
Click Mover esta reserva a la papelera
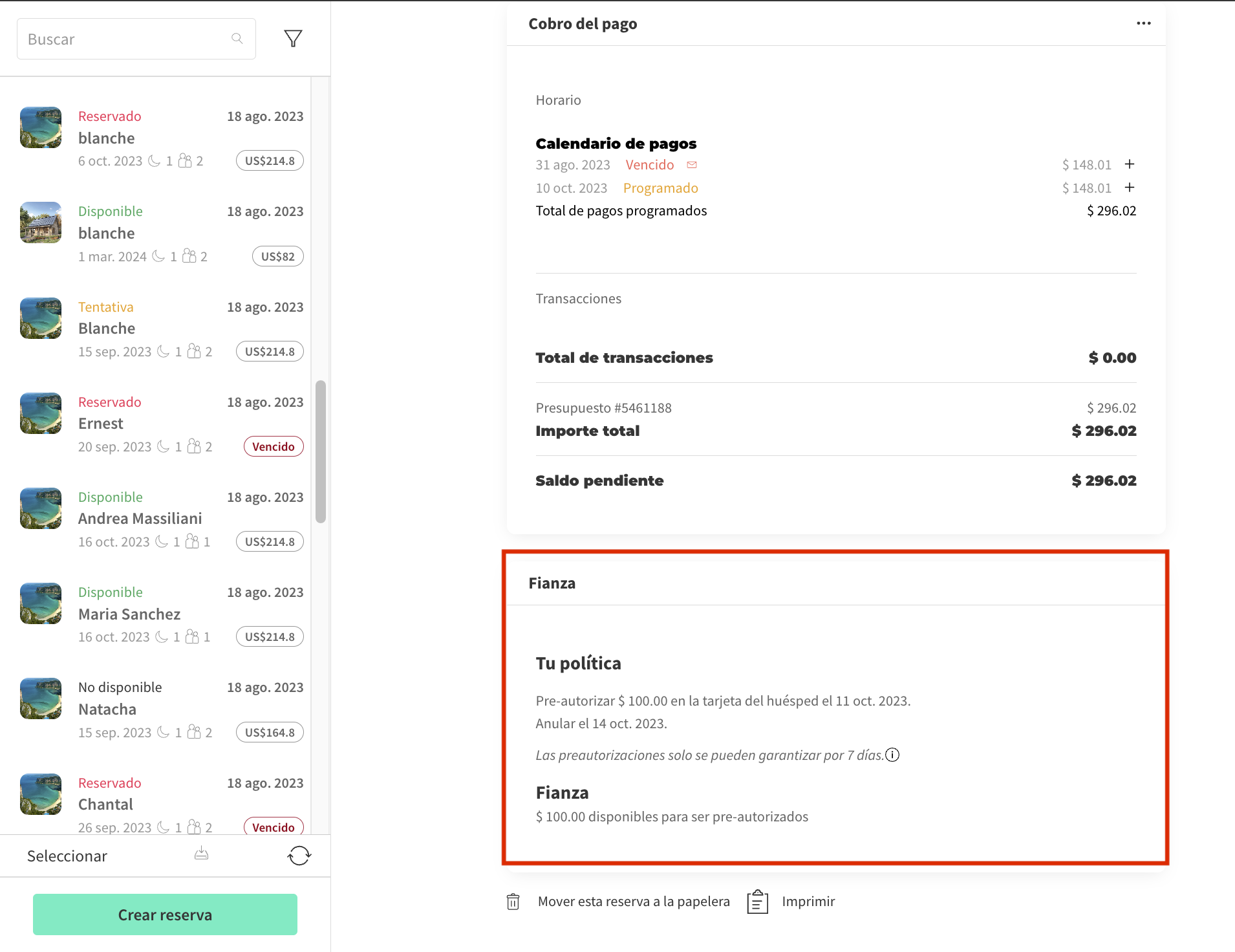[x=634, y=902]
